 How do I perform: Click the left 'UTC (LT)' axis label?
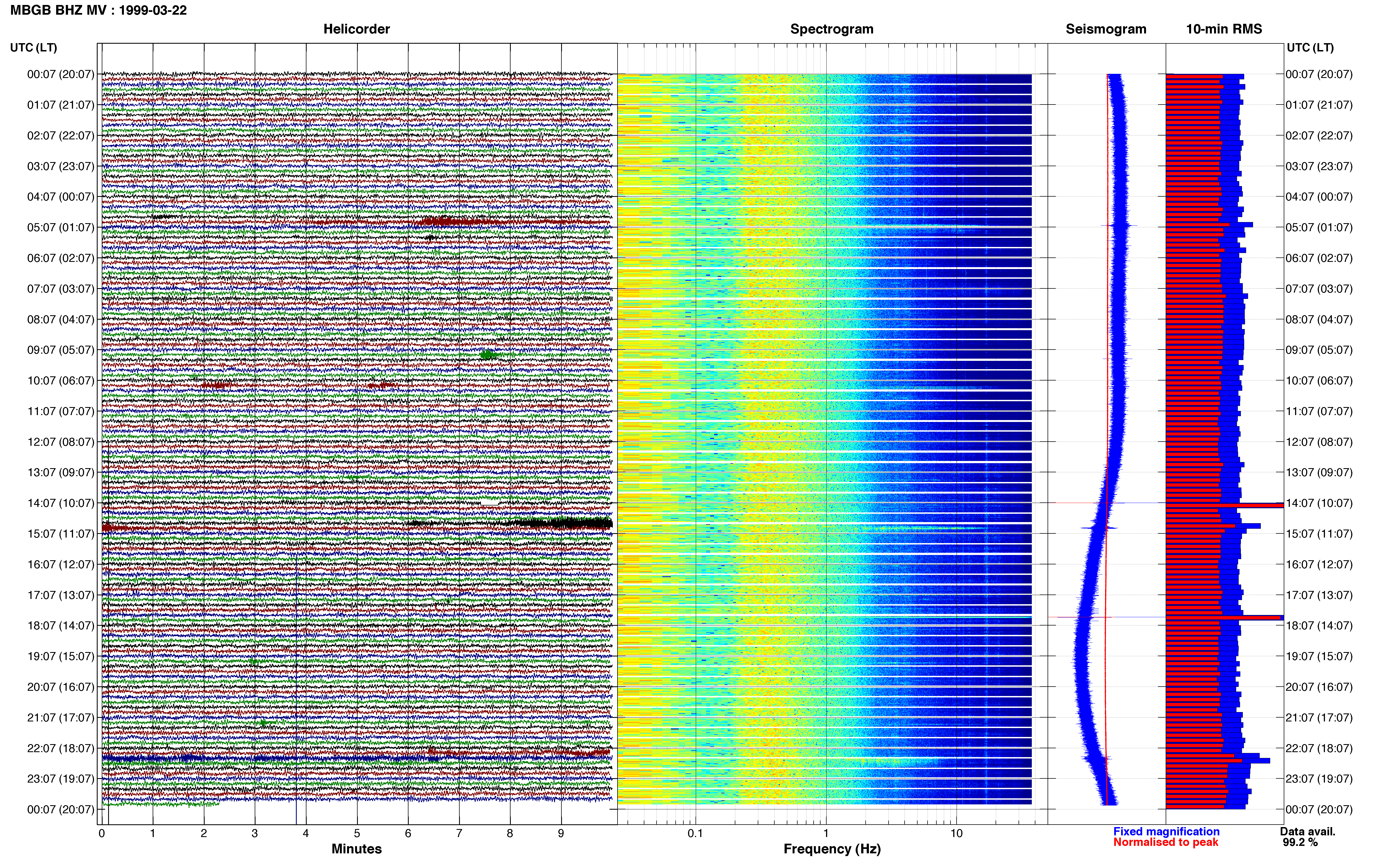[x=34, y=48]
